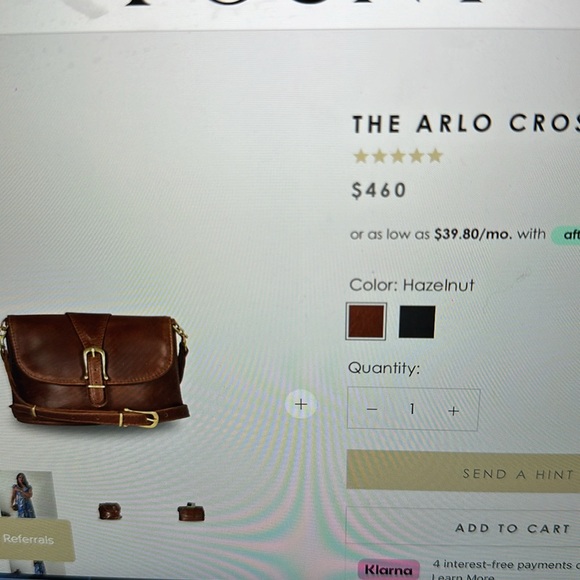Open the Referrals tab at bottom left
Screen dimensions: 580x580
tap(36, 540)
